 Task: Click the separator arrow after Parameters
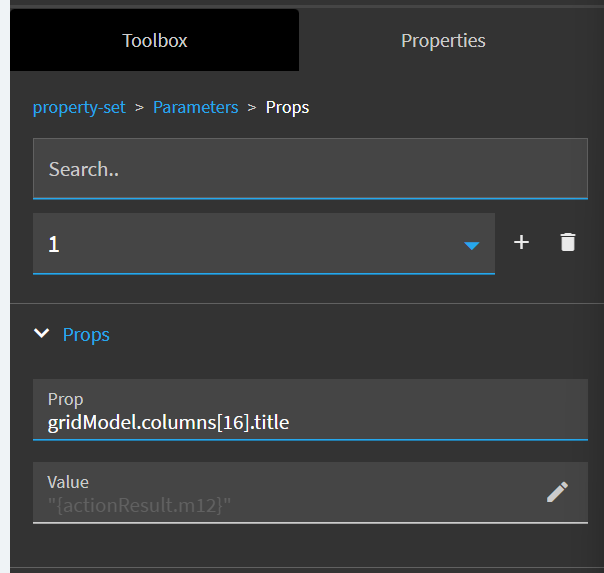252,107
